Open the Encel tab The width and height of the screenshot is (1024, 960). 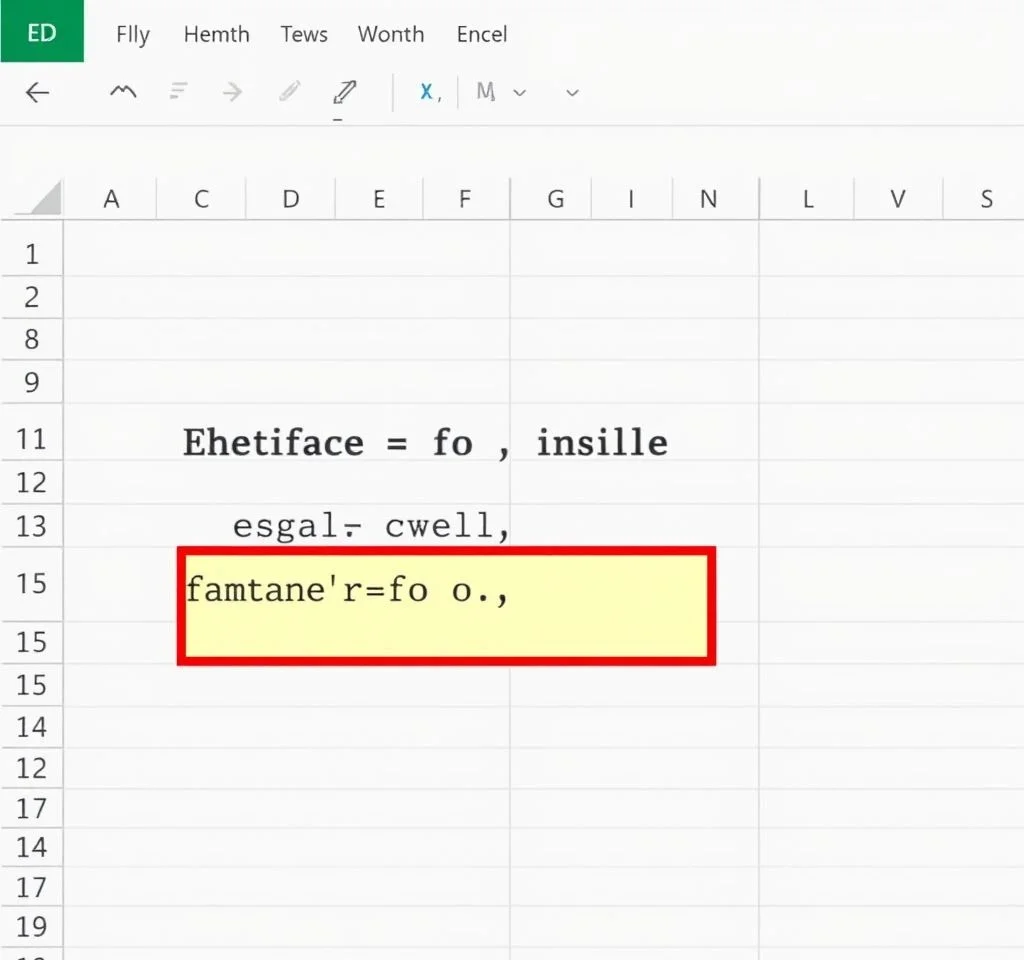[x=482, y=34]
